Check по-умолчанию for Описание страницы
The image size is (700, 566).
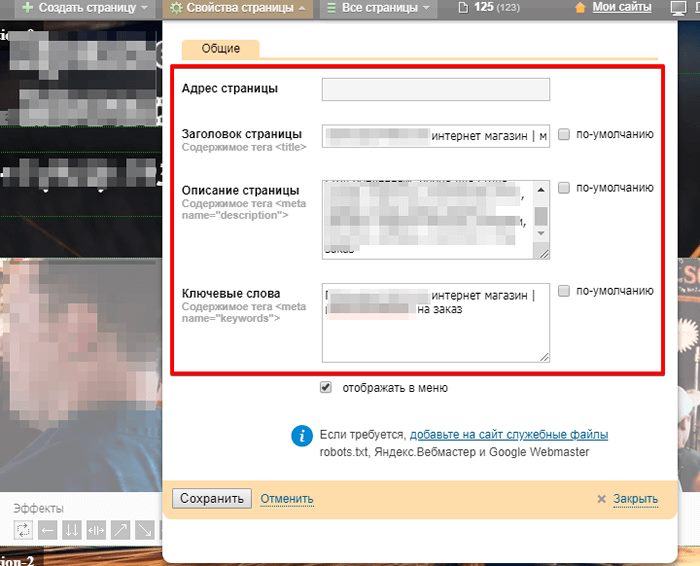tap(564, 187)
